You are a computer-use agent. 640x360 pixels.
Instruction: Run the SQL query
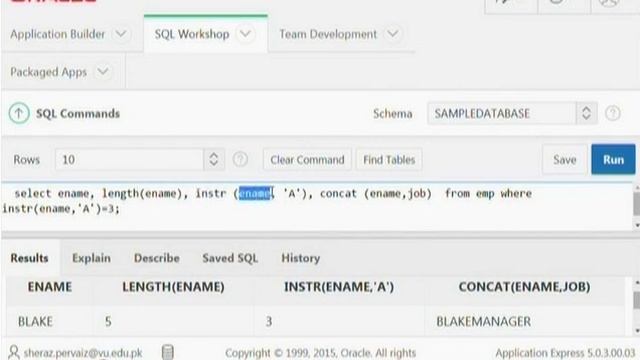[613, 159]
